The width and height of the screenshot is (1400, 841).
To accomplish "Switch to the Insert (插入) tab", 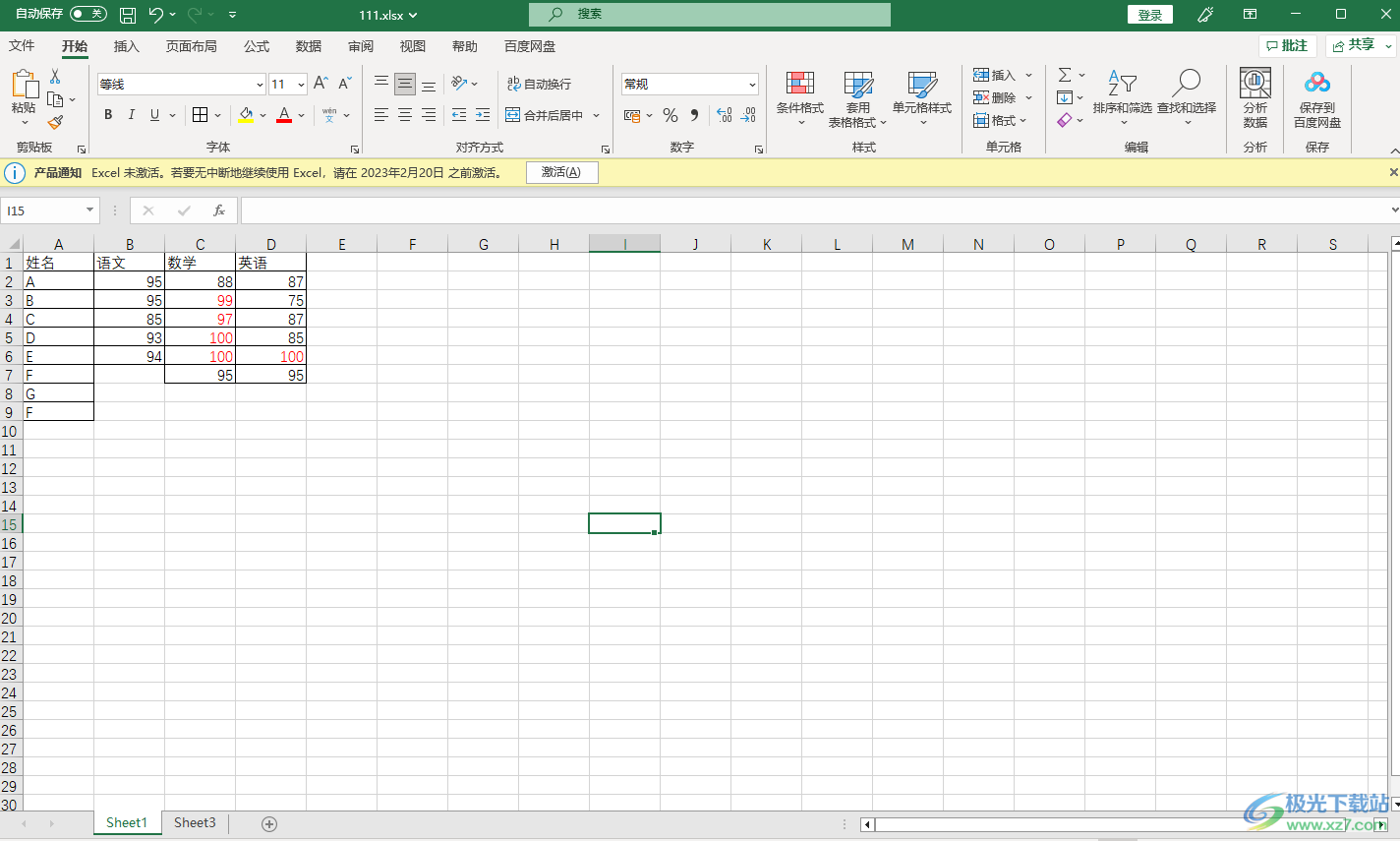I will 127,46.
